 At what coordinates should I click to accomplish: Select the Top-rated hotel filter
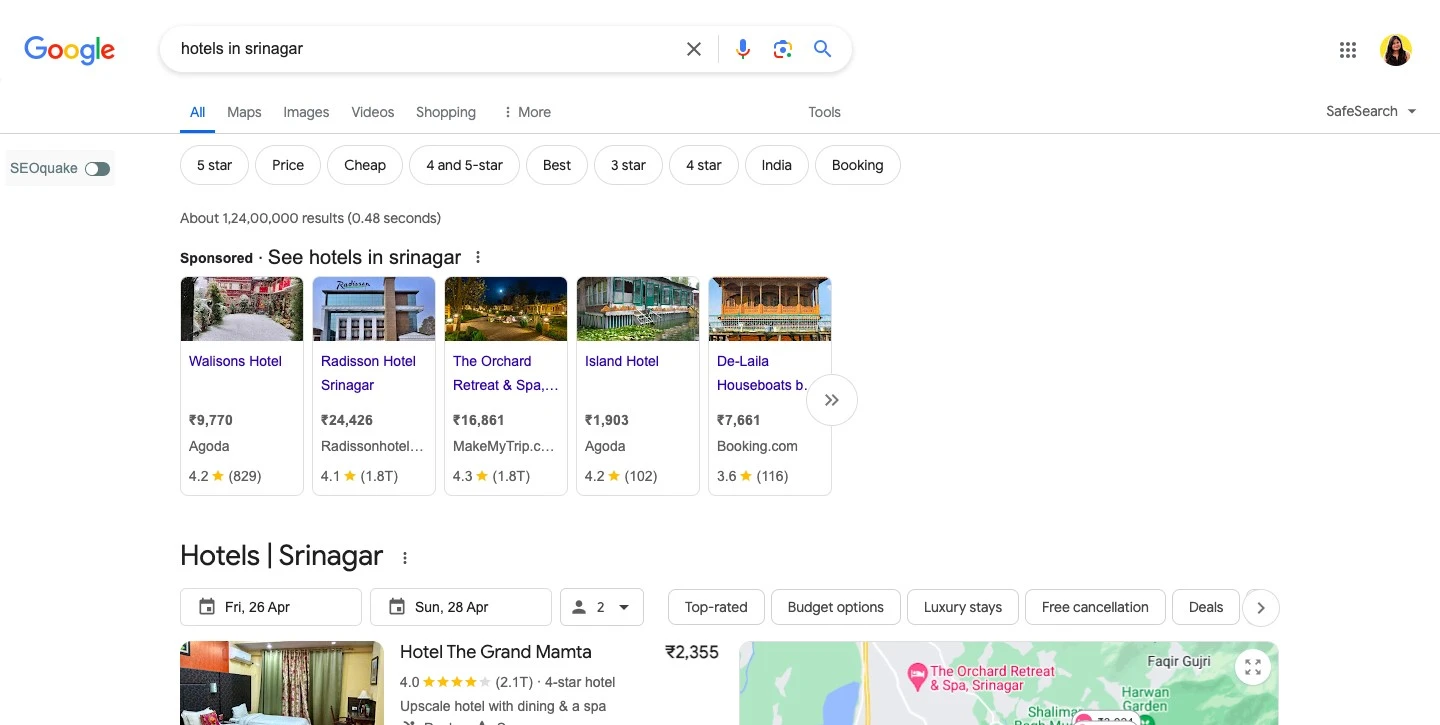716,607
